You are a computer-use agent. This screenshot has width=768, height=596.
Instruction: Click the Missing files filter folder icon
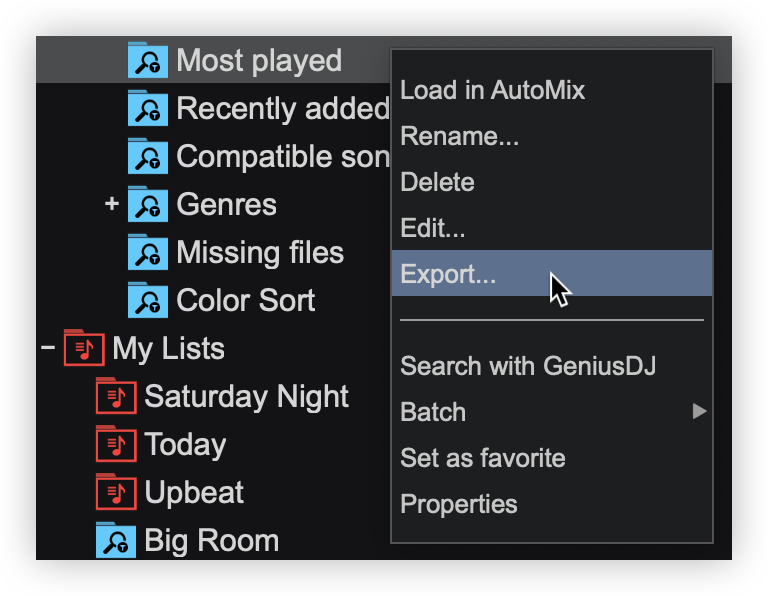[147, 253]
